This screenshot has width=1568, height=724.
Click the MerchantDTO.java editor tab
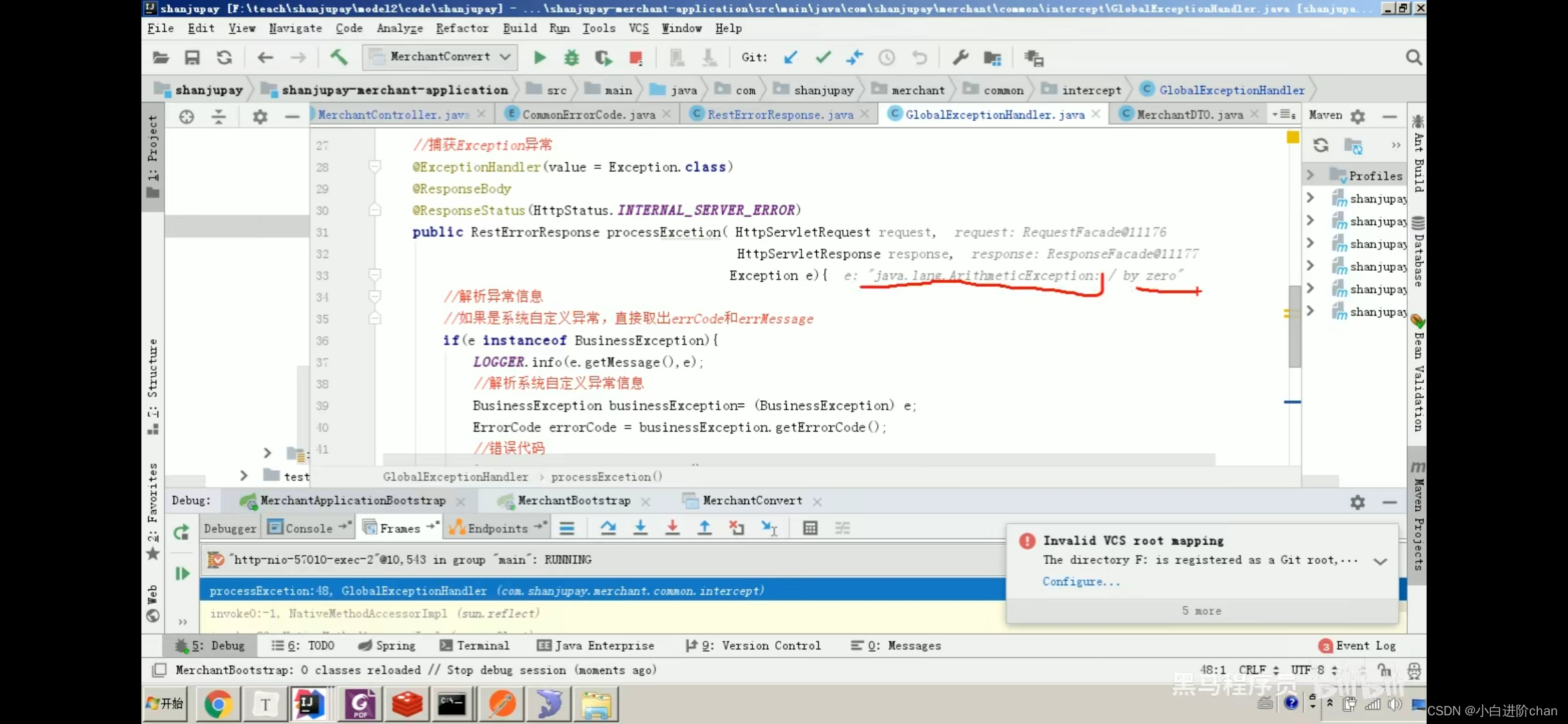point(1189,114)
